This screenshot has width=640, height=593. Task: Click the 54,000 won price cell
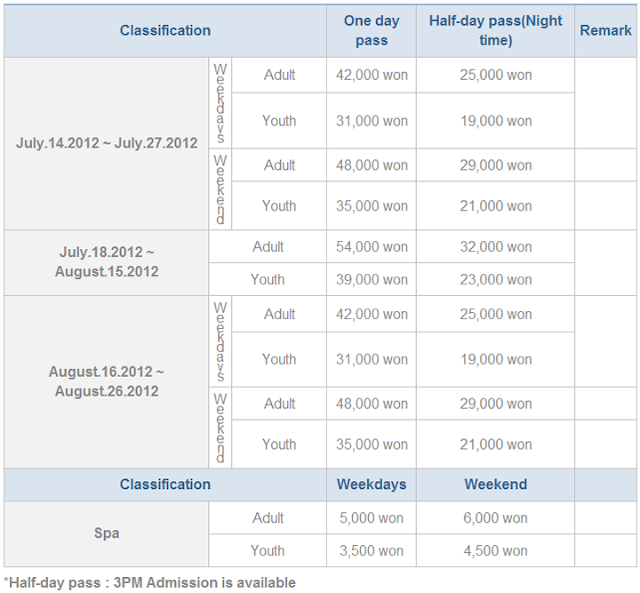pyautogui.click(x=371, y=247)
